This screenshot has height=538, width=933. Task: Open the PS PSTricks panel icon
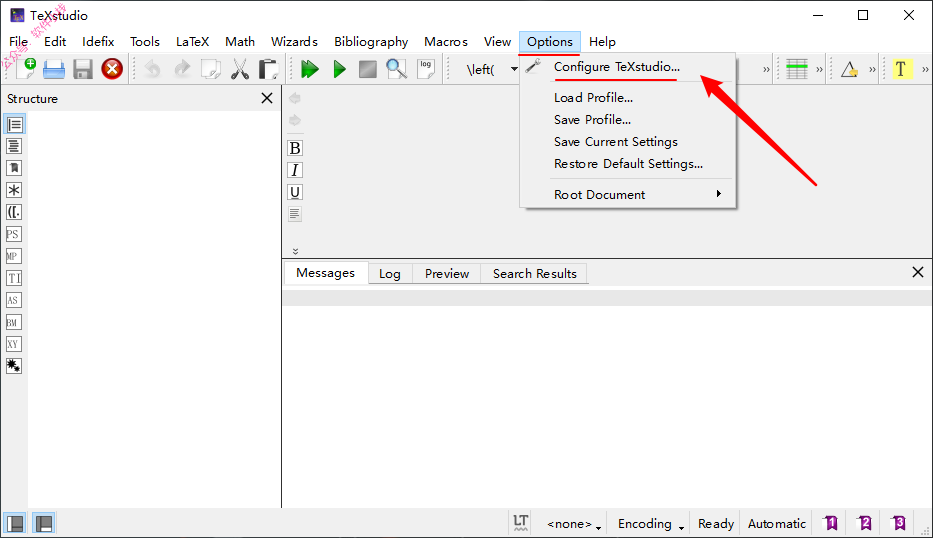tap(14, 234)
